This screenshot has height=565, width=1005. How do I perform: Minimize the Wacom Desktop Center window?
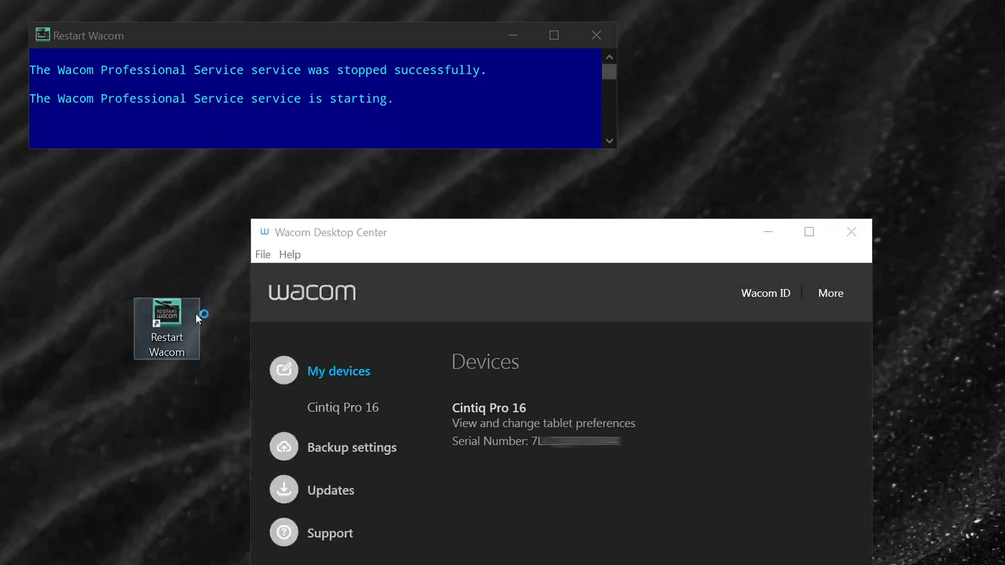(768, 232)
